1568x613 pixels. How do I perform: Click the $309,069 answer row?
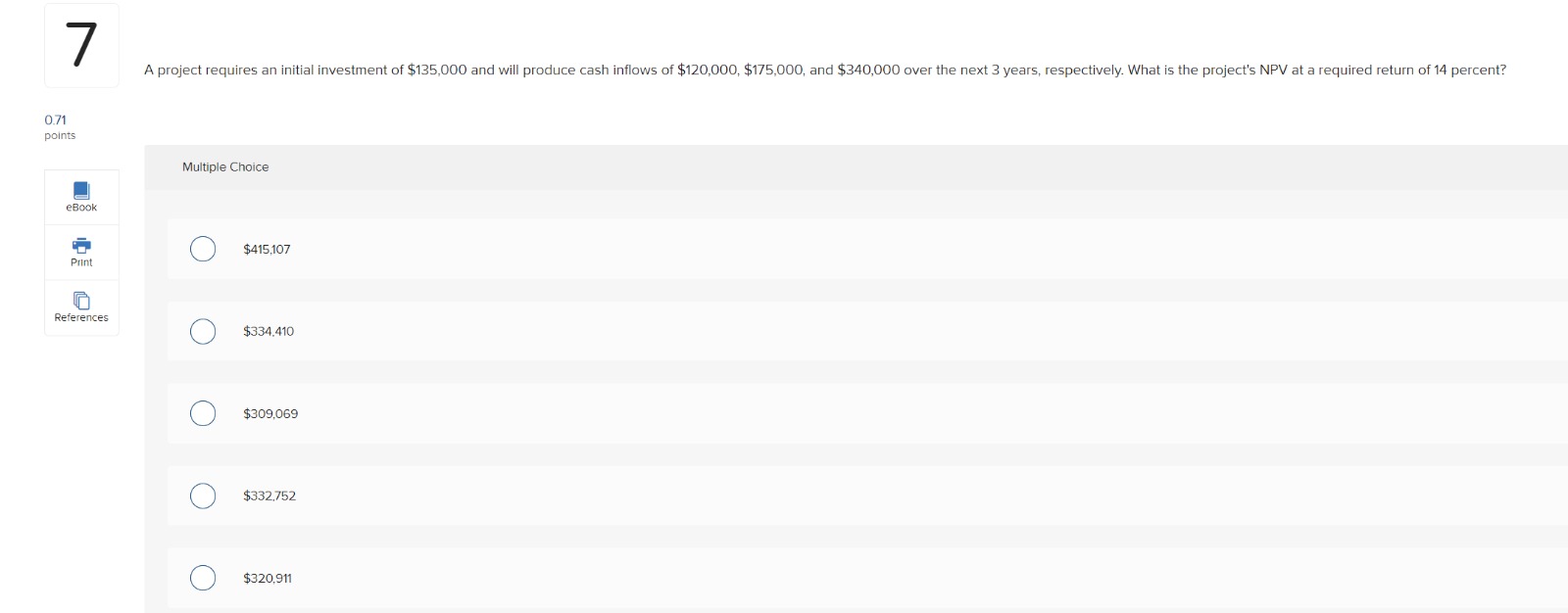(269, 413)
